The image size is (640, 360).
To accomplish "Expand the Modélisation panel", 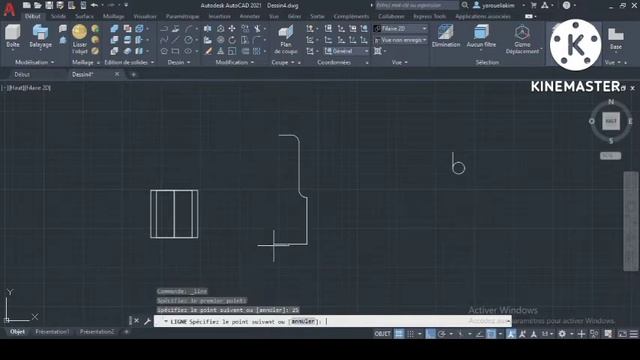I will [35, 62].
